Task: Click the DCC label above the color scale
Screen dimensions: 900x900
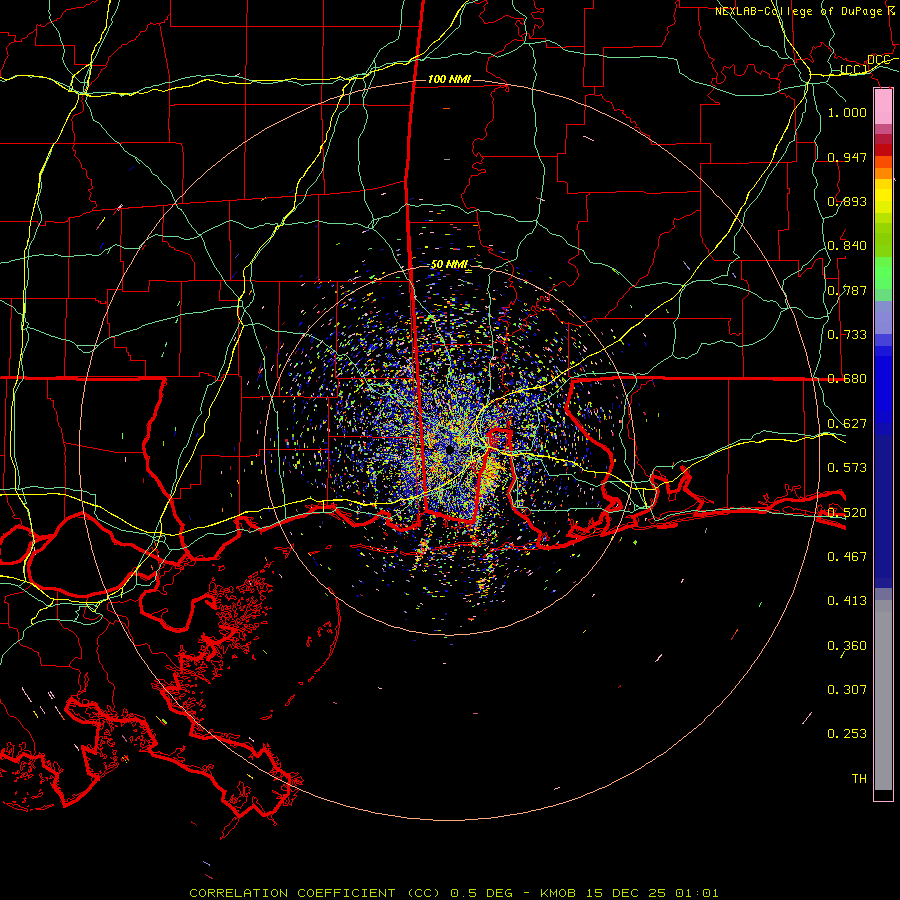Action: (x=878, y=60)
